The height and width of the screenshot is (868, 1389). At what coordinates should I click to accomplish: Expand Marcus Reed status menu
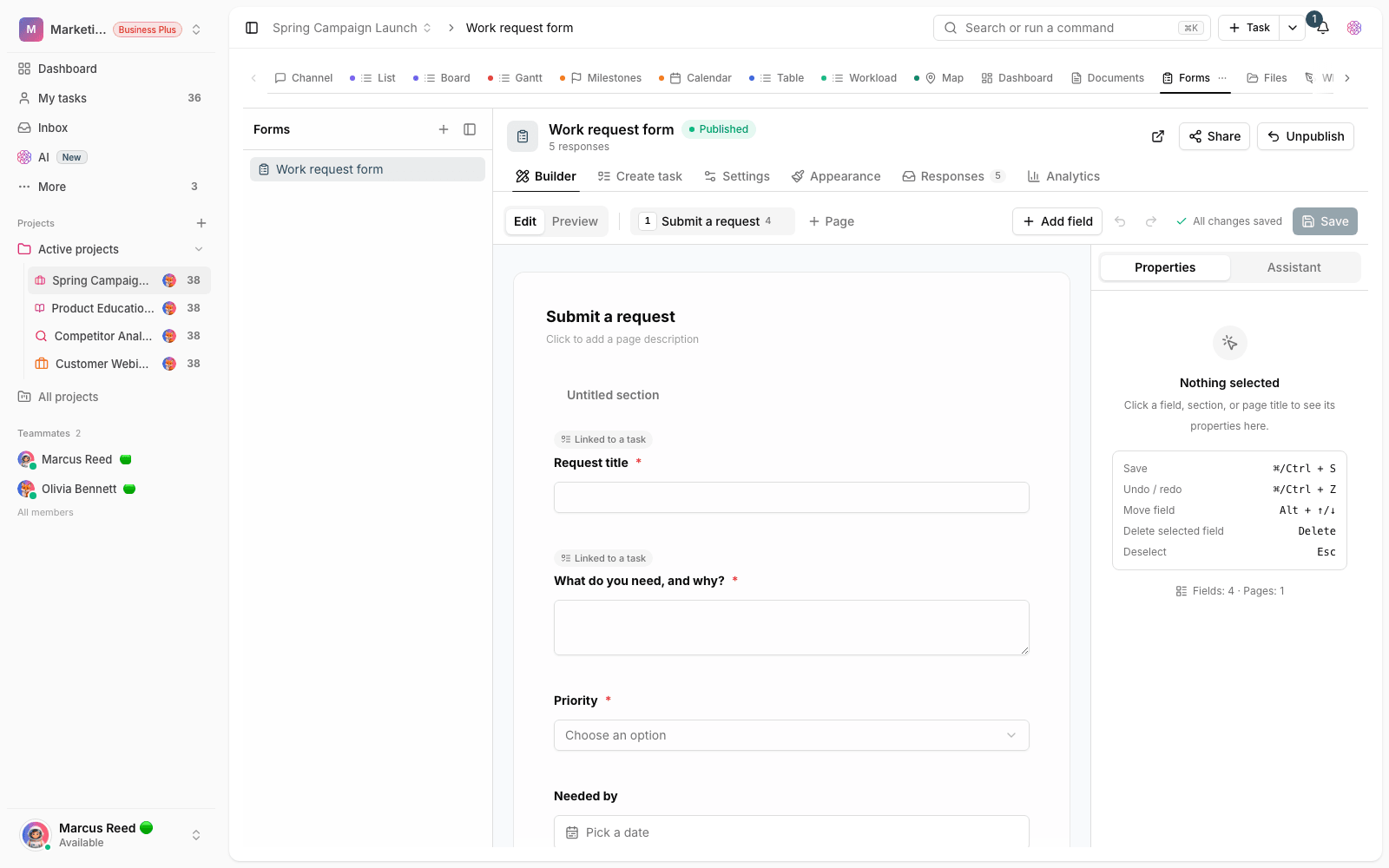pos(196,835)
